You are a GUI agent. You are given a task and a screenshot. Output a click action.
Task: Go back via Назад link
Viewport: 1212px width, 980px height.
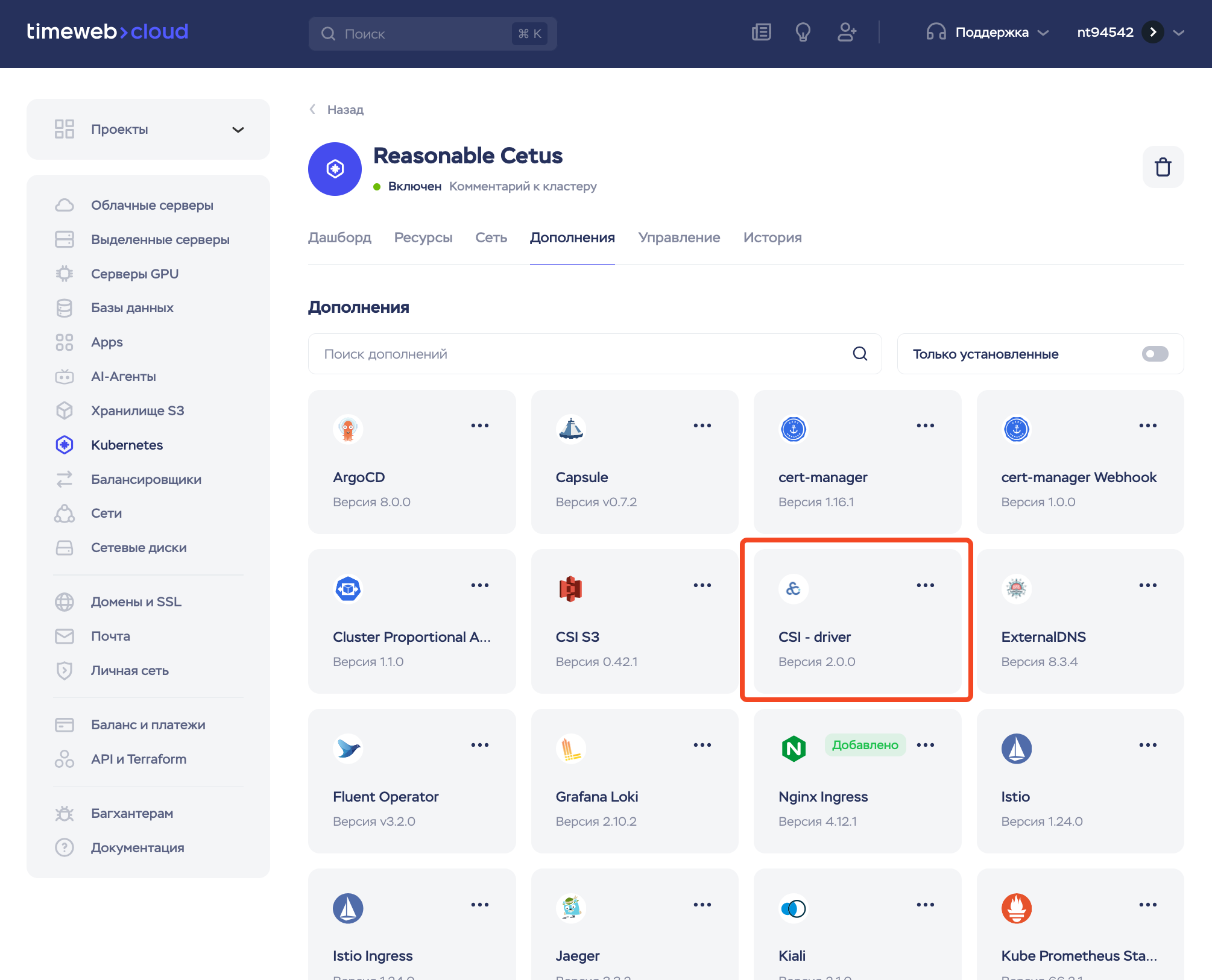point(336,110)
